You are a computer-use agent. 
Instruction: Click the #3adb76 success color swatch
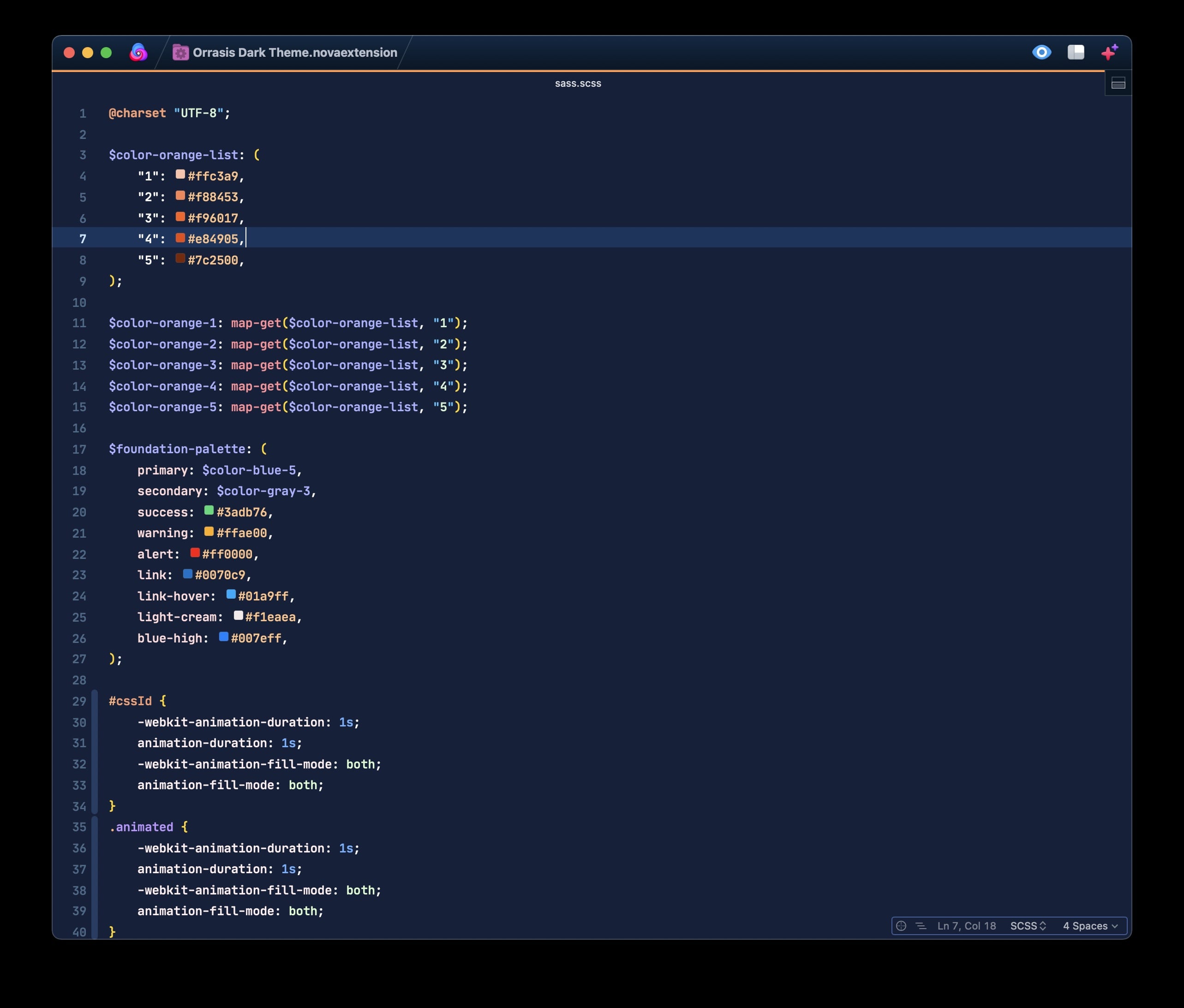209,510
